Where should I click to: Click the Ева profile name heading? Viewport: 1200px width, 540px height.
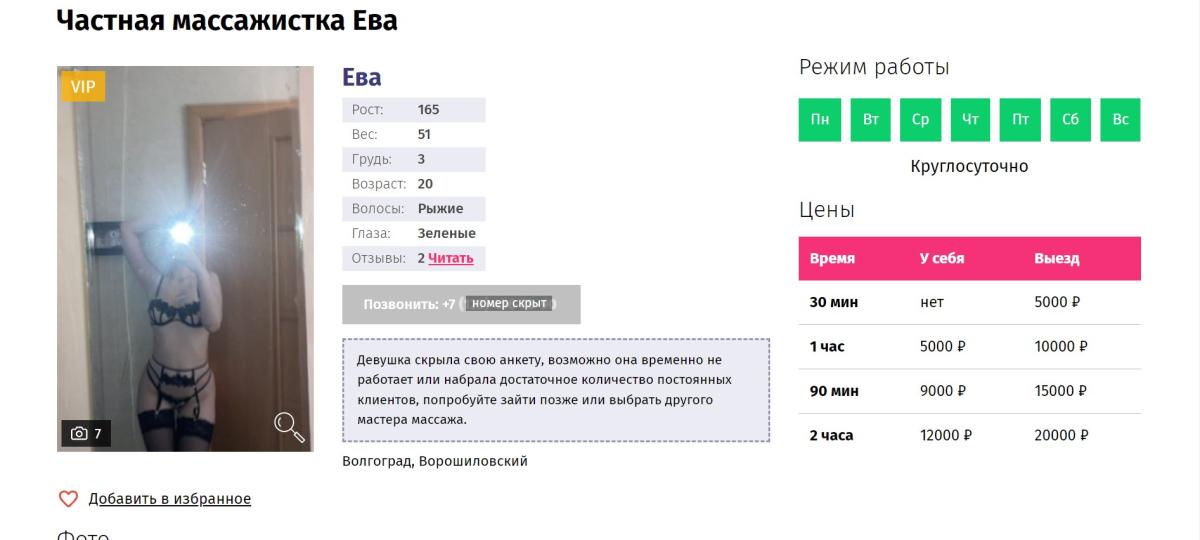[362, 77]
